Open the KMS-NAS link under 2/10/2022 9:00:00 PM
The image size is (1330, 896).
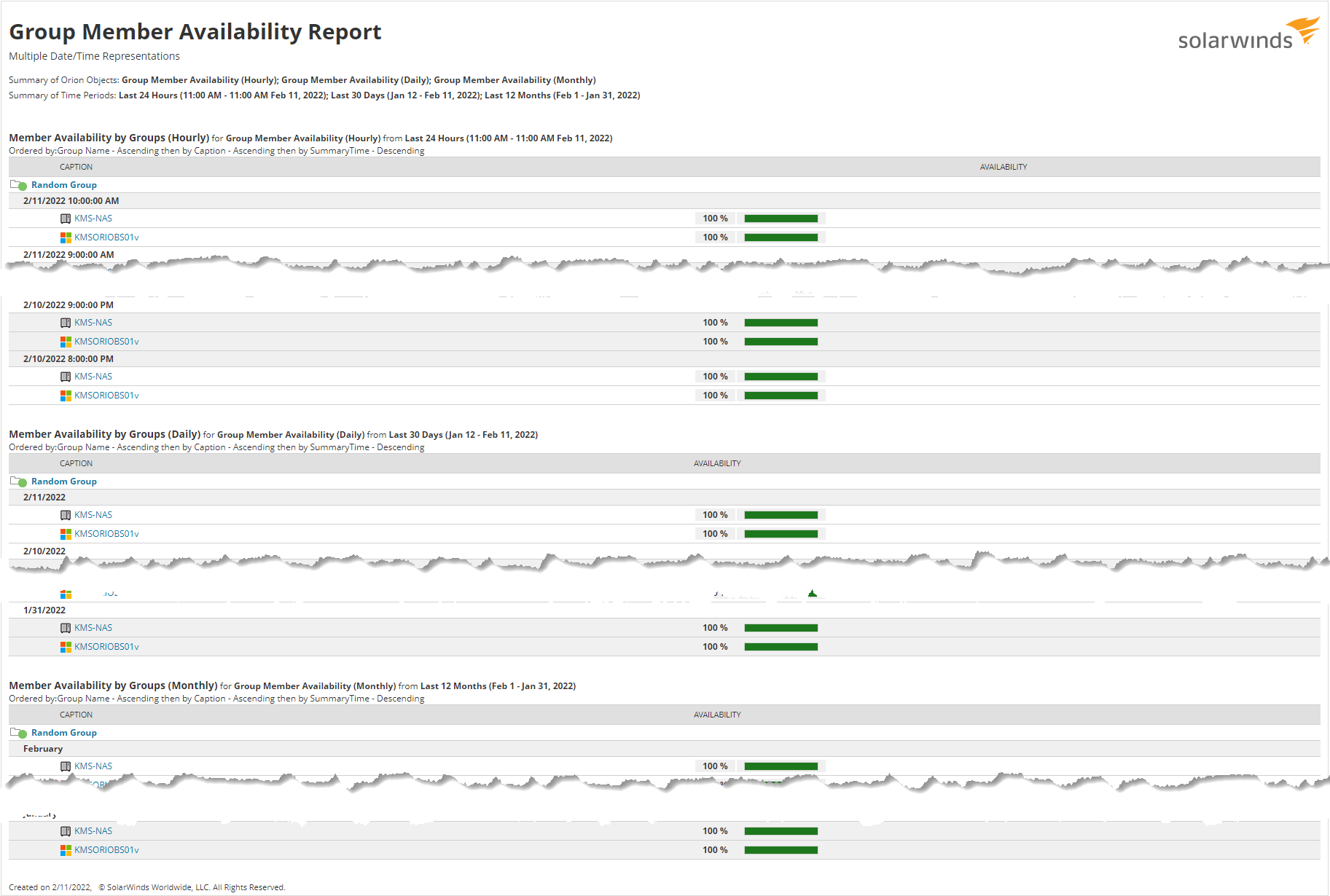(x=93, y=323)
